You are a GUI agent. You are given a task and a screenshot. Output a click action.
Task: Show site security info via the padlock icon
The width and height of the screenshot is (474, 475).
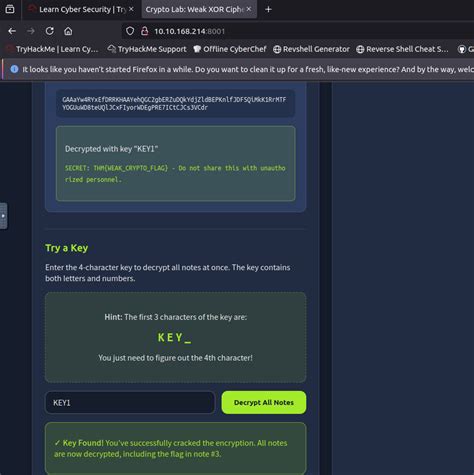[144, 31]
